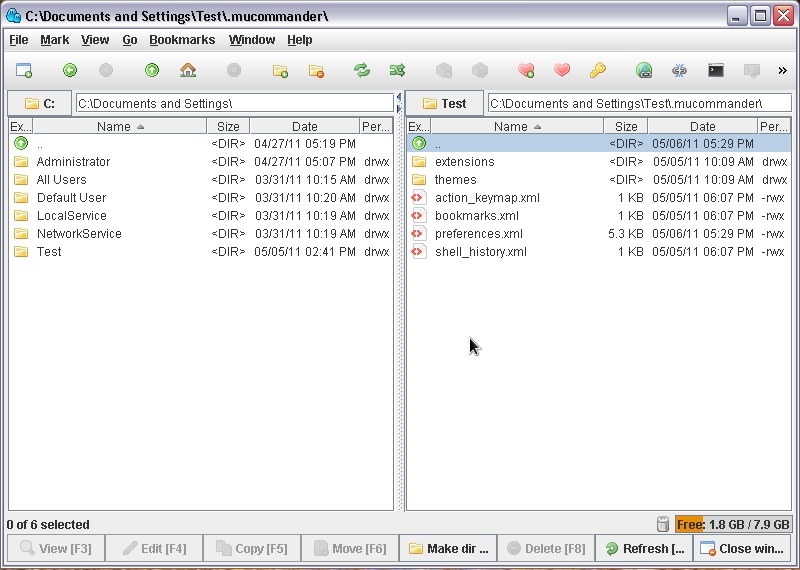Open the Help menu
This screenshot has height=570, width=800.
(x=299, y=40)
